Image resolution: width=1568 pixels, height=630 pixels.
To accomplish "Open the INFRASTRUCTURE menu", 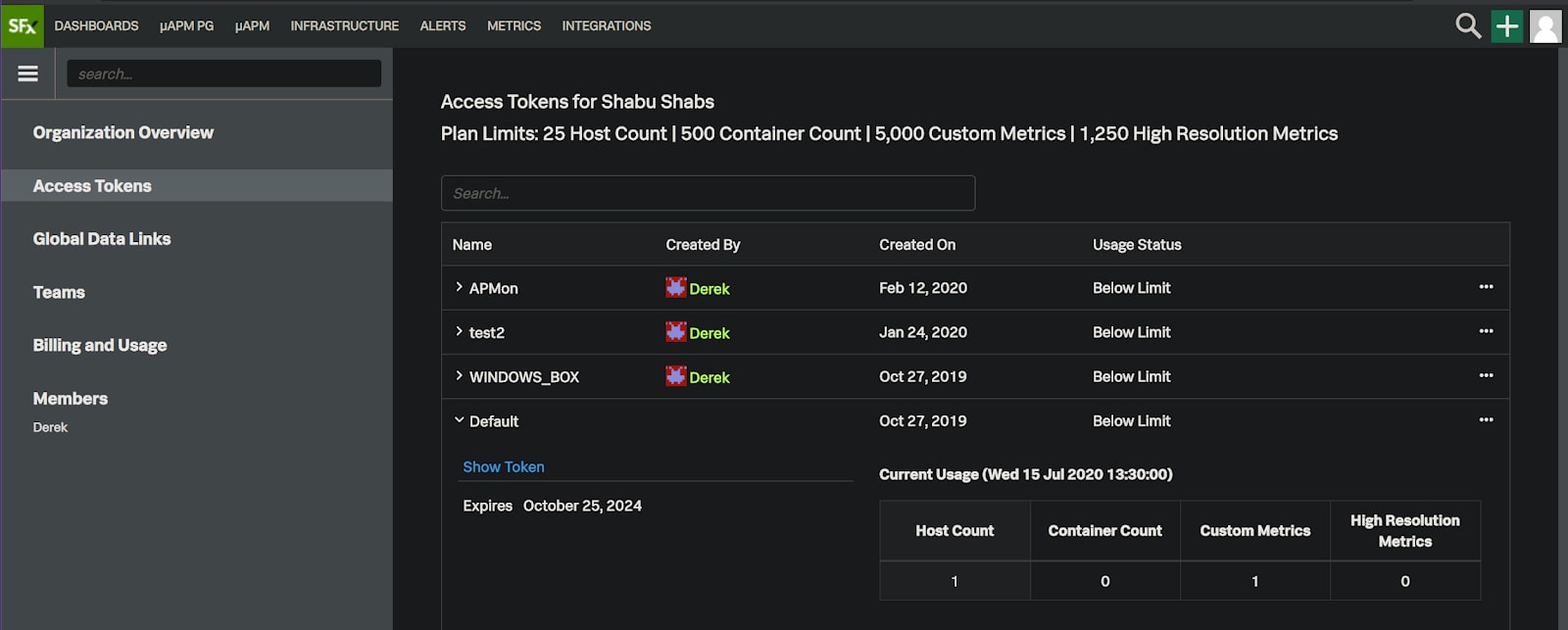I will pos(344,25).
